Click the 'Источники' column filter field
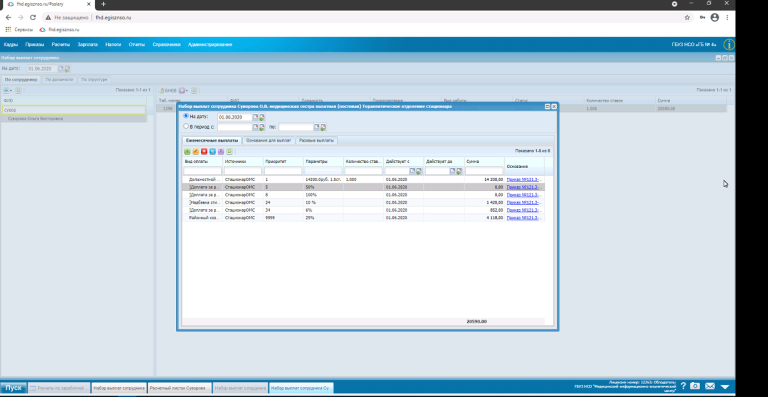The height and width of the screenshot is (397, 768). [x=243, y=171]
